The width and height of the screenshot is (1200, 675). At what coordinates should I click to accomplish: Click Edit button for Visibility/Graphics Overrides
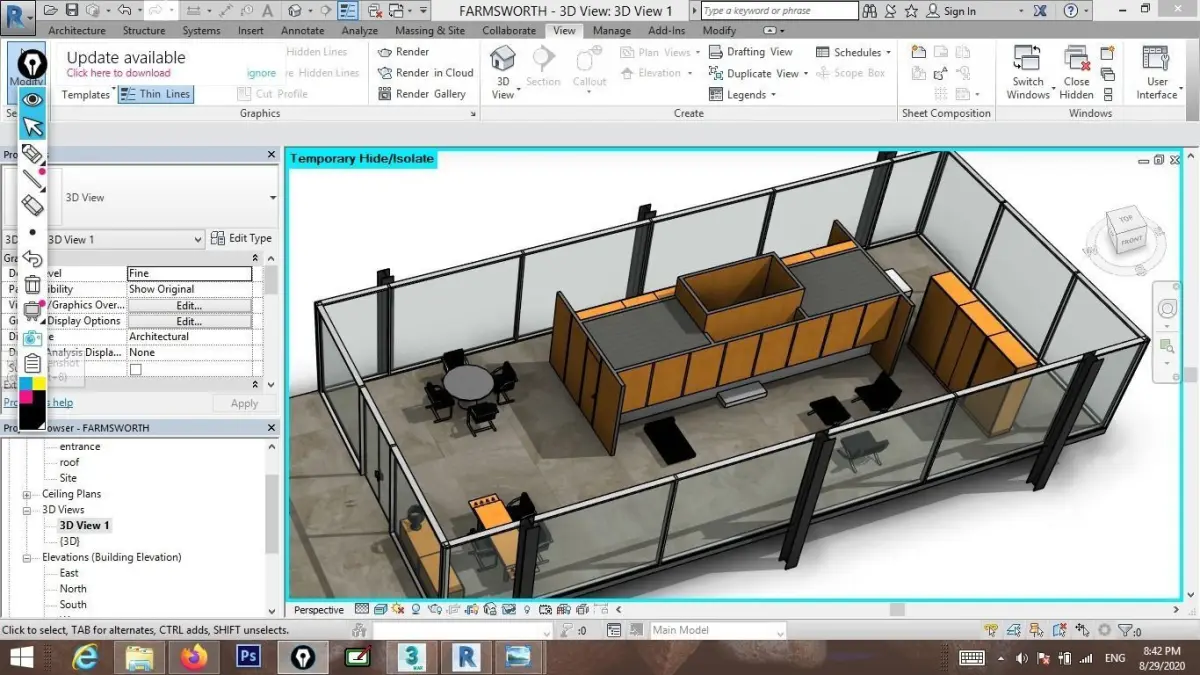click(189, 305)
